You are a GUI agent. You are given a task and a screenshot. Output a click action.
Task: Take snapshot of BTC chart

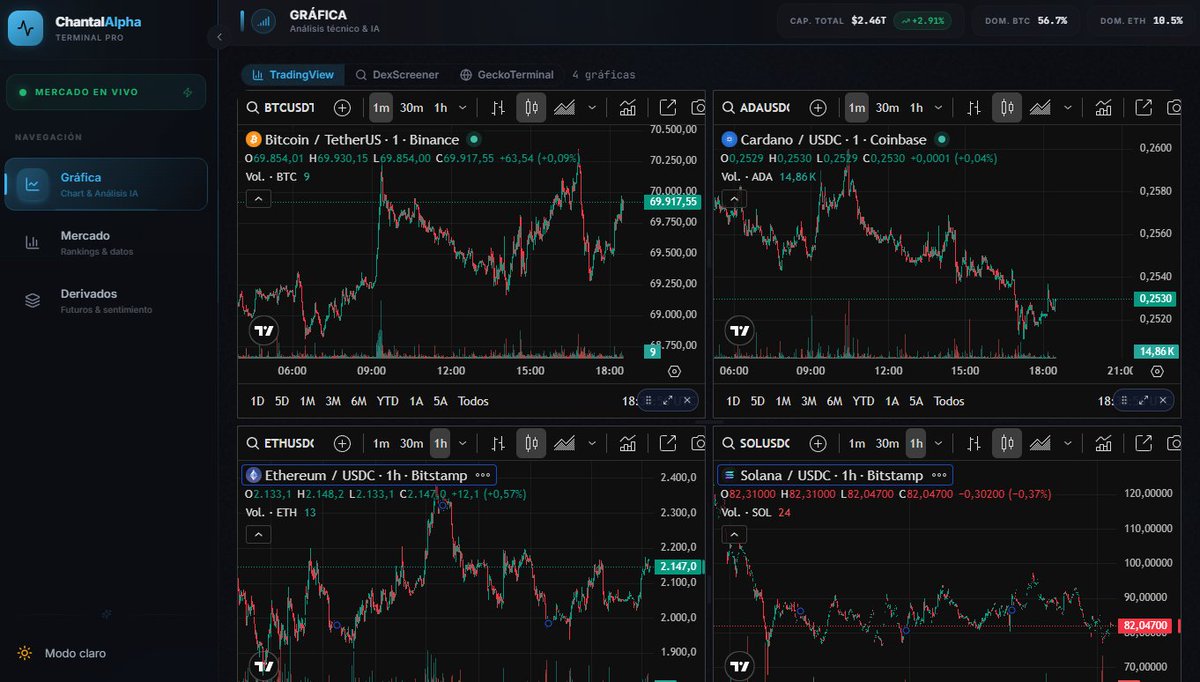(699, 108)
